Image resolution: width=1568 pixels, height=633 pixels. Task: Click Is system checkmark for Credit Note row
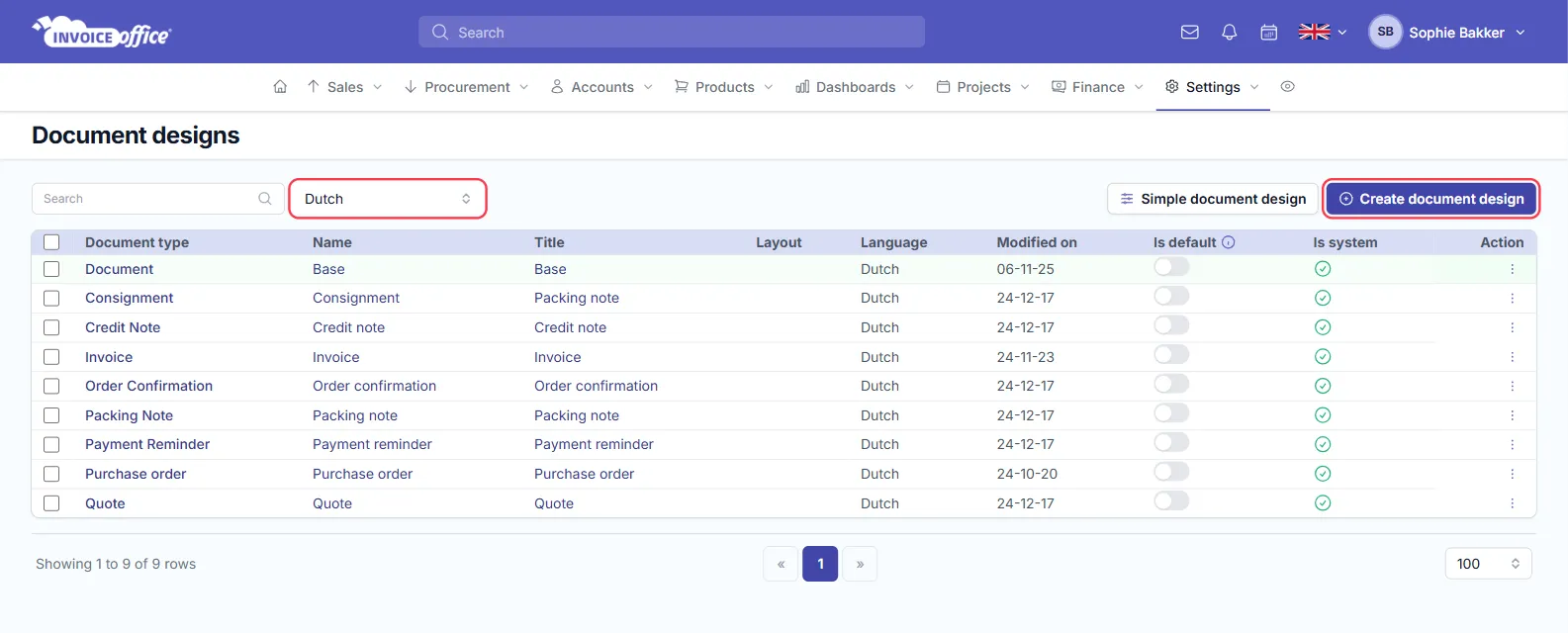tap(1323, 327)
